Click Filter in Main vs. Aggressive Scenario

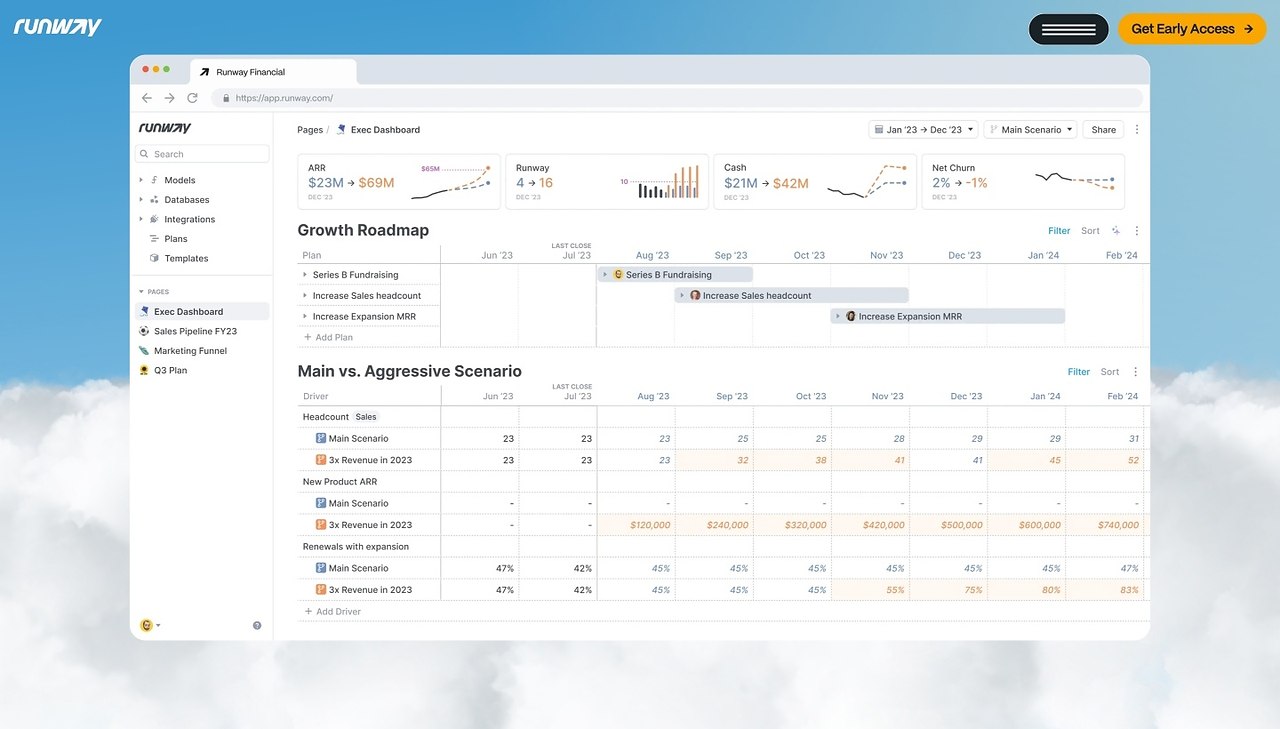point(1079,372)
